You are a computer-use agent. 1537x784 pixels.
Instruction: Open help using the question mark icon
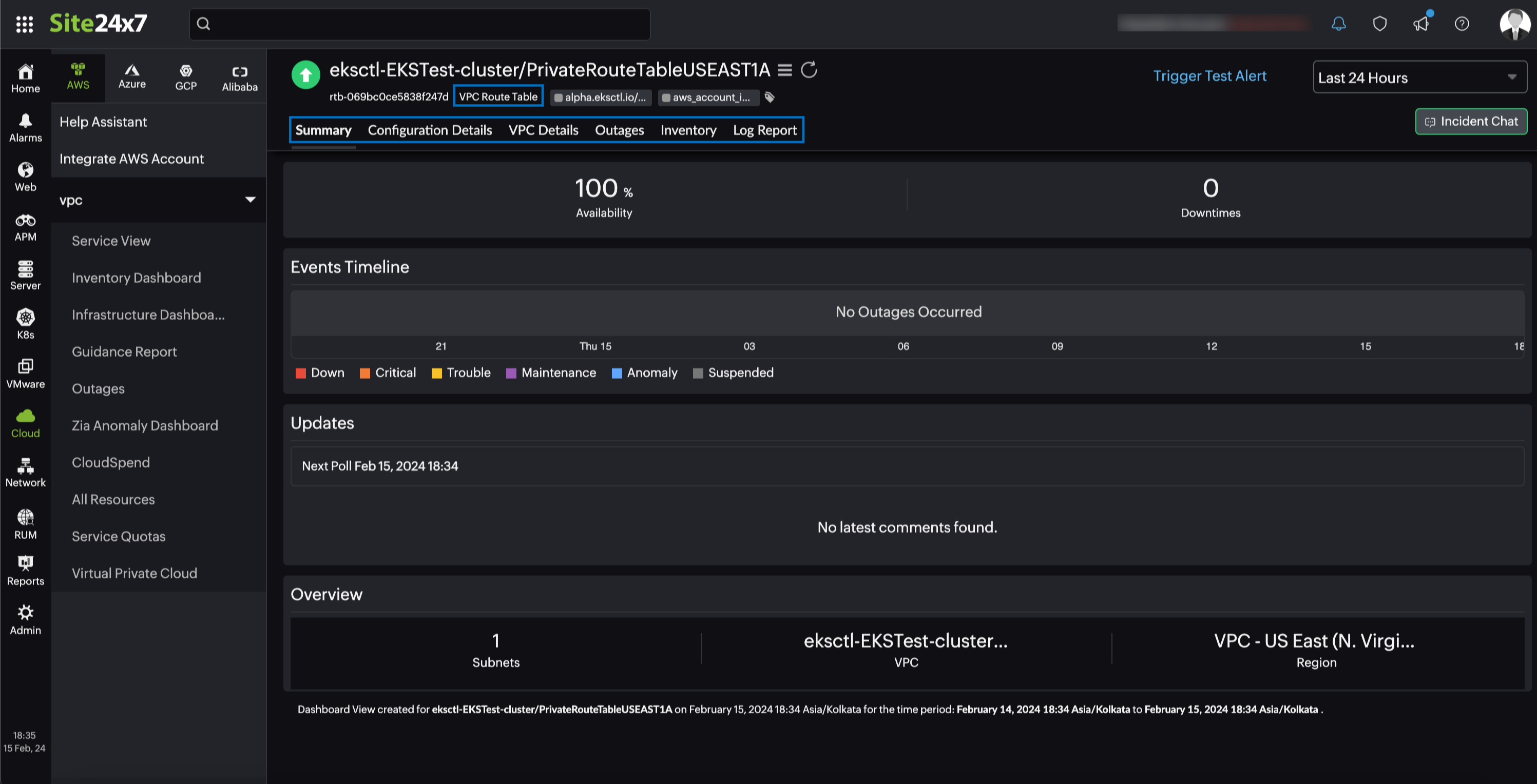1462,23
